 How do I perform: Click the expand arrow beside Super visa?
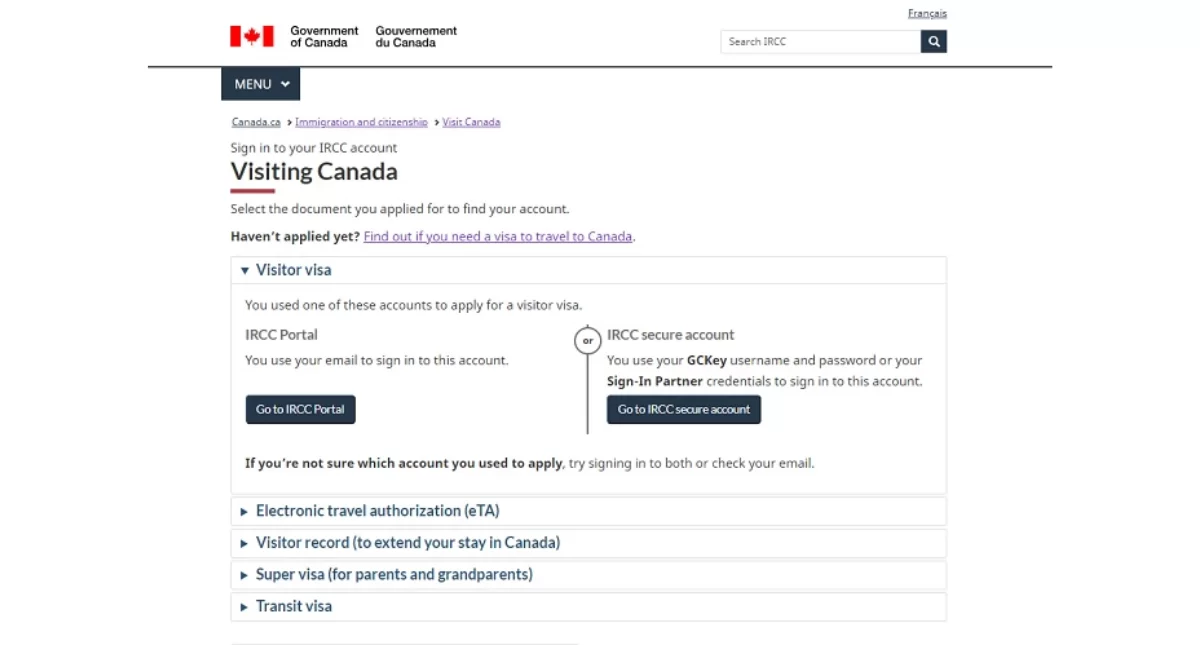(x=244, y=574)
